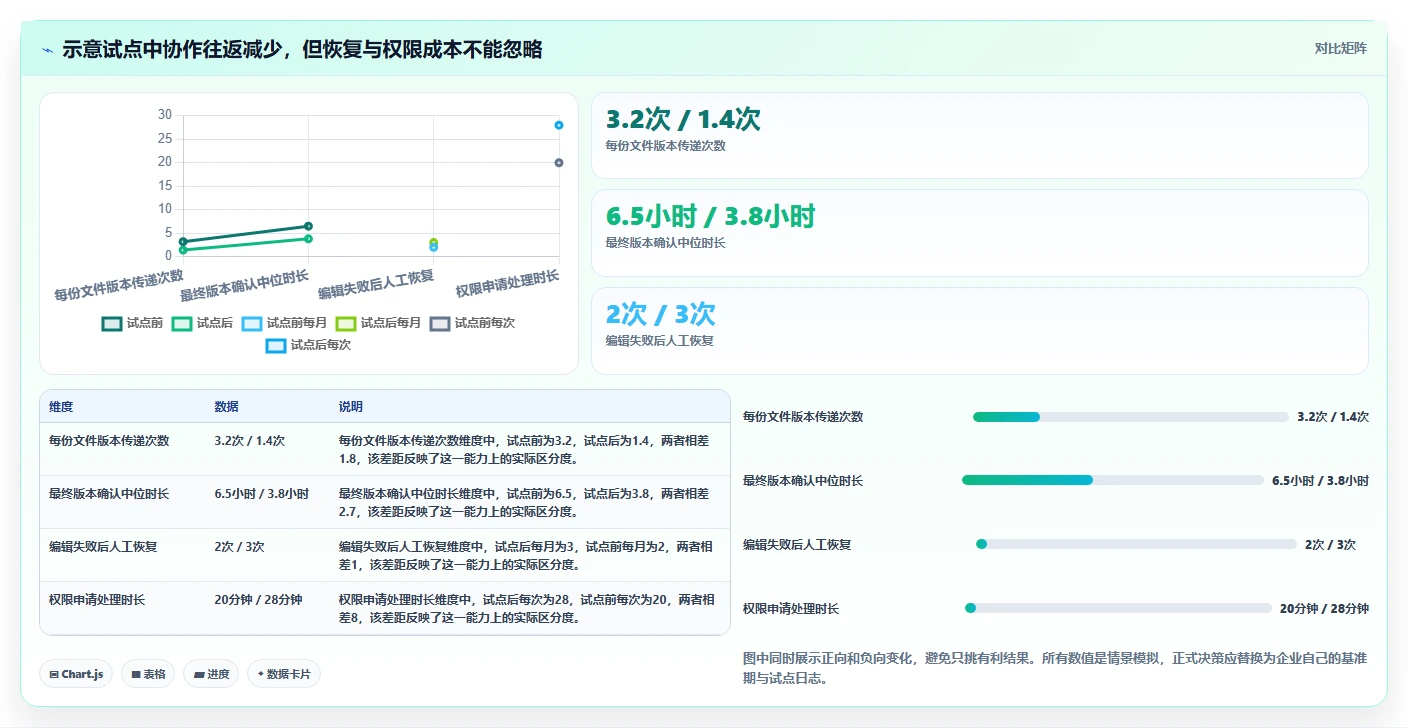
Task: Click the 最终版本确认中位时长 x-axis label in the chart
Action: [x=245, y=285]
